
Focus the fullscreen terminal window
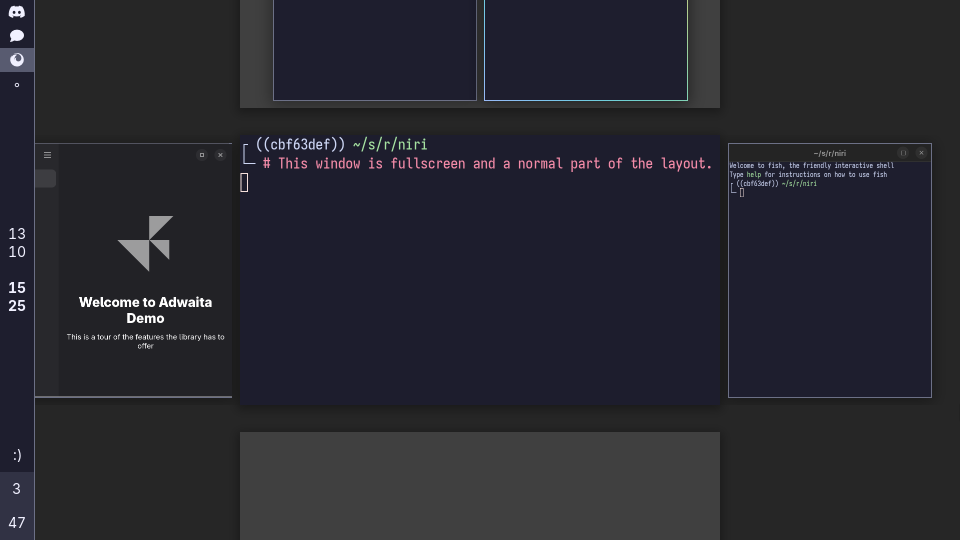tap(480, 290)
